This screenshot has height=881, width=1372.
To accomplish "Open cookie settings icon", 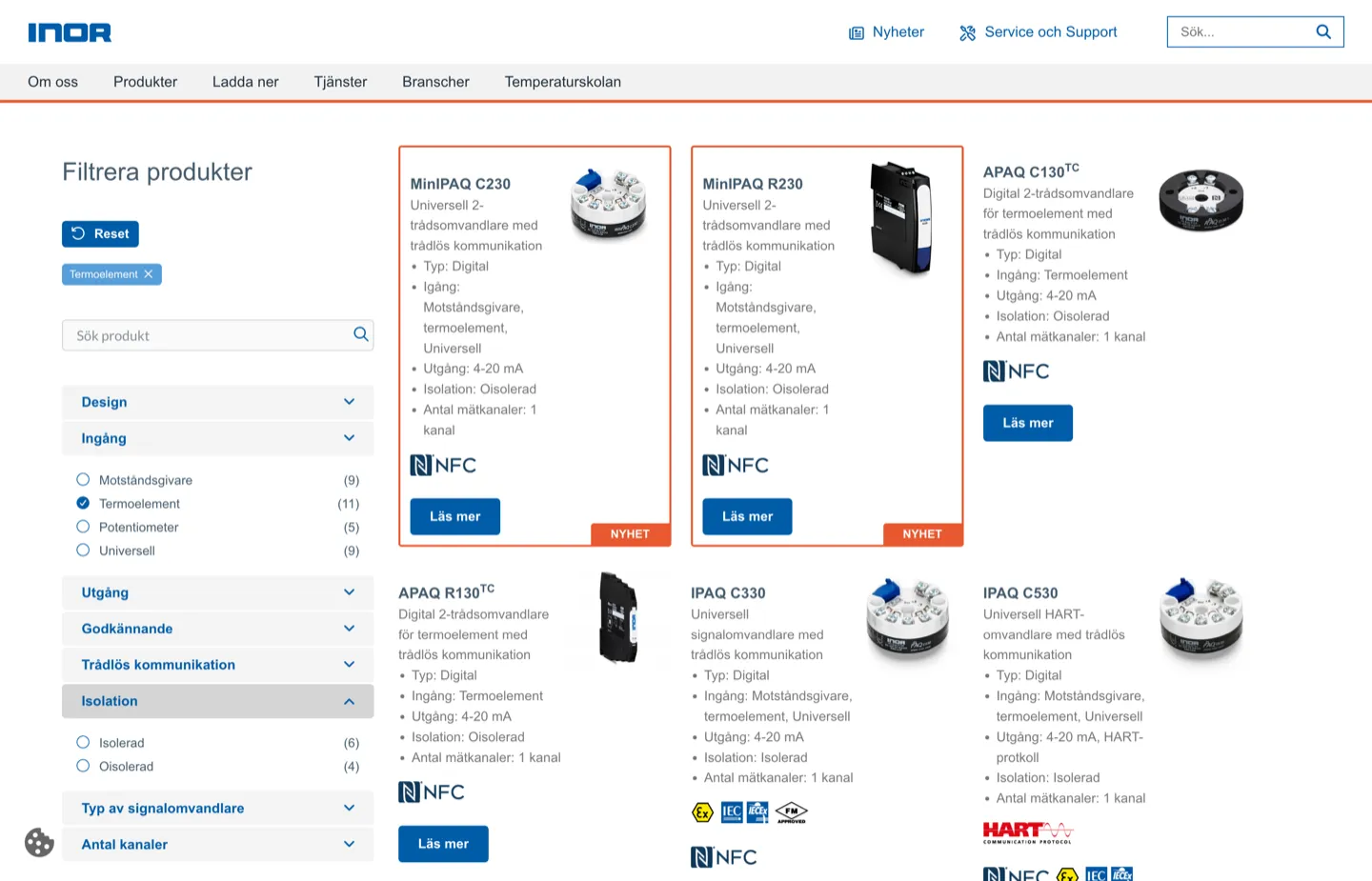I will click(x=39, y=843).
